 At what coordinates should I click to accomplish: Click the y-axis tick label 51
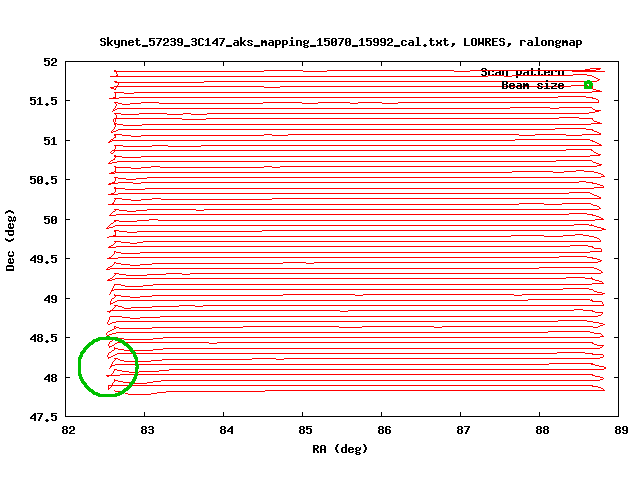coord(51,141)
